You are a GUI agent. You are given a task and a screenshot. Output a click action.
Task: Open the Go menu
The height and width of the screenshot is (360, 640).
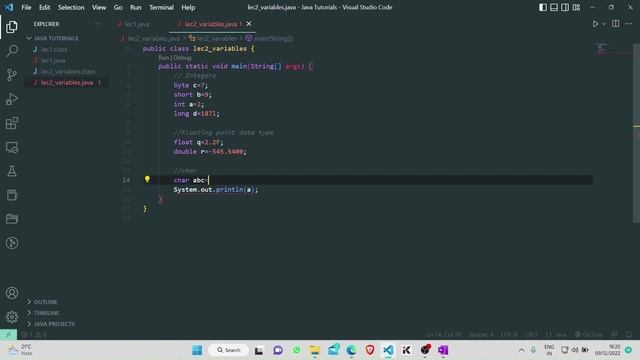click(118, 7)
